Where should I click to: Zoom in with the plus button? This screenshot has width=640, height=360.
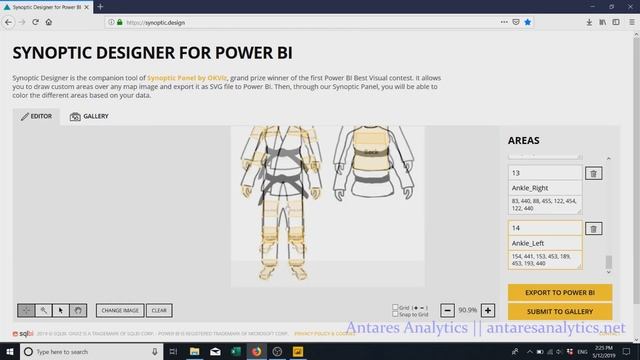[x=488, y=310]
